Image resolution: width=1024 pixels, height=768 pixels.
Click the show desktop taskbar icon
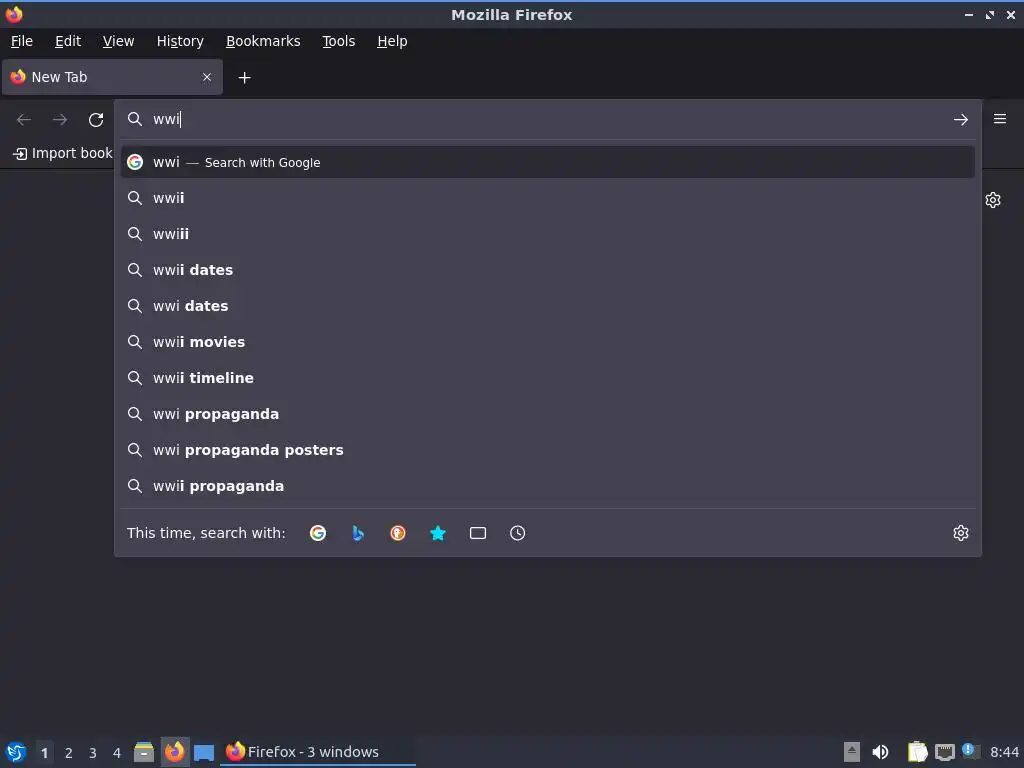pyautogui.click(x=204, y=752)
